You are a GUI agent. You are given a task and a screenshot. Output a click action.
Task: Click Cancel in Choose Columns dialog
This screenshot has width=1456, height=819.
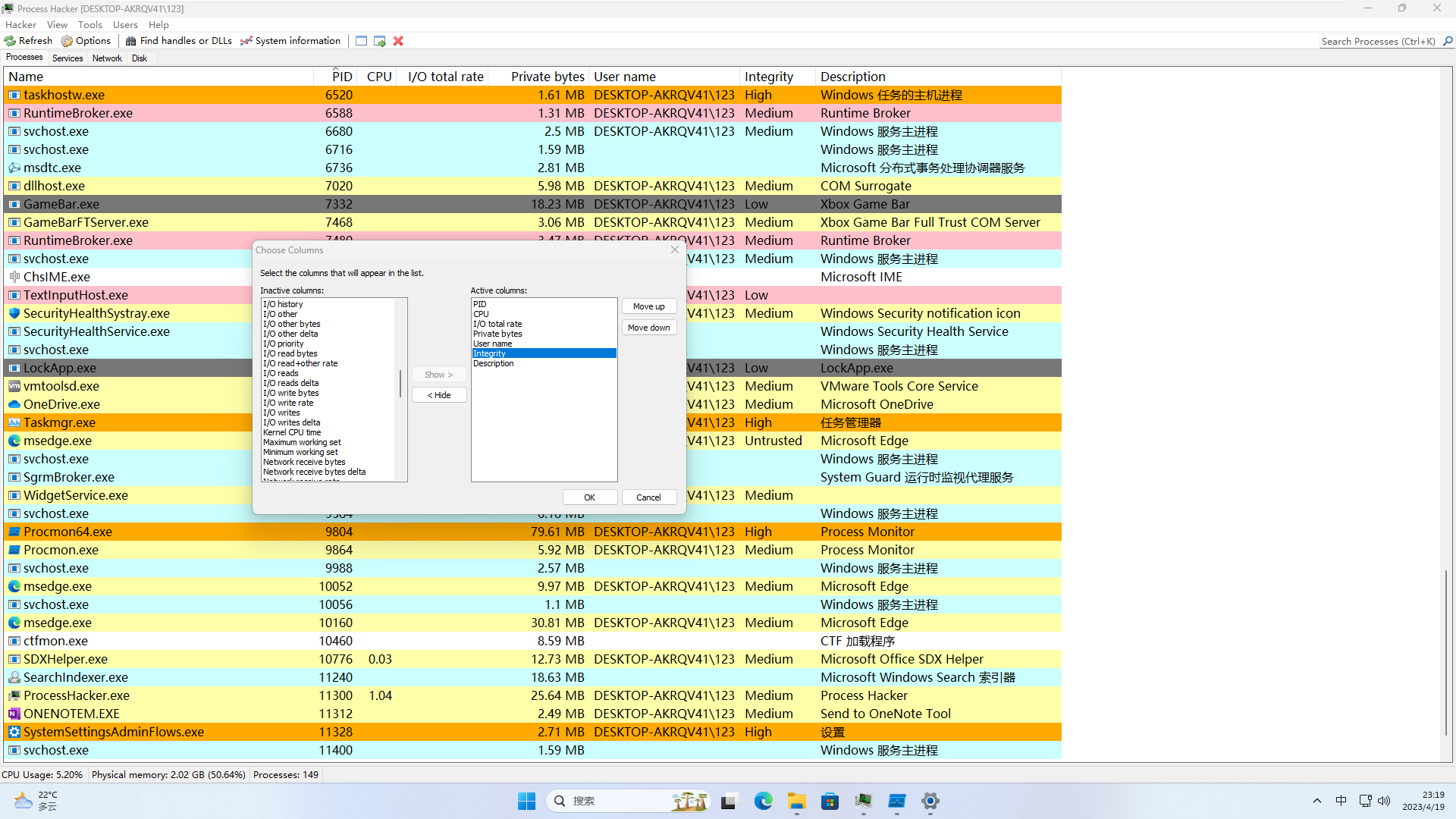[x=649, y=497]
